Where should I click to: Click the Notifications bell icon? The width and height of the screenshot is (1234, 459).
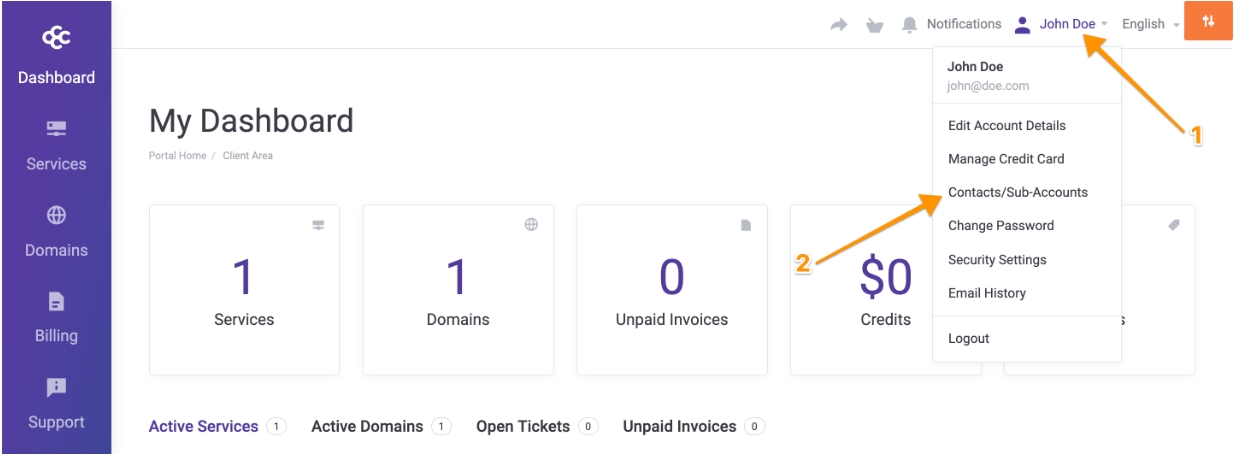(x=909, y=24)
